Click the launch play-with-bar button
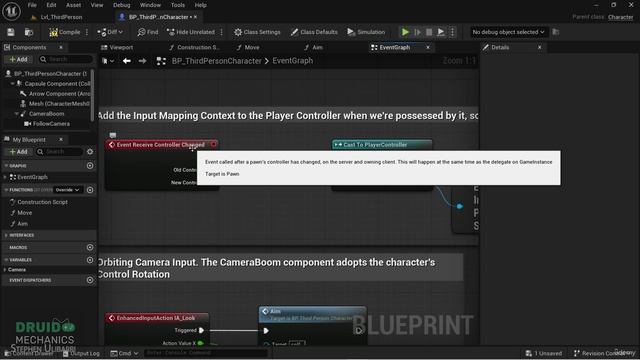 [x=441, y=32]
